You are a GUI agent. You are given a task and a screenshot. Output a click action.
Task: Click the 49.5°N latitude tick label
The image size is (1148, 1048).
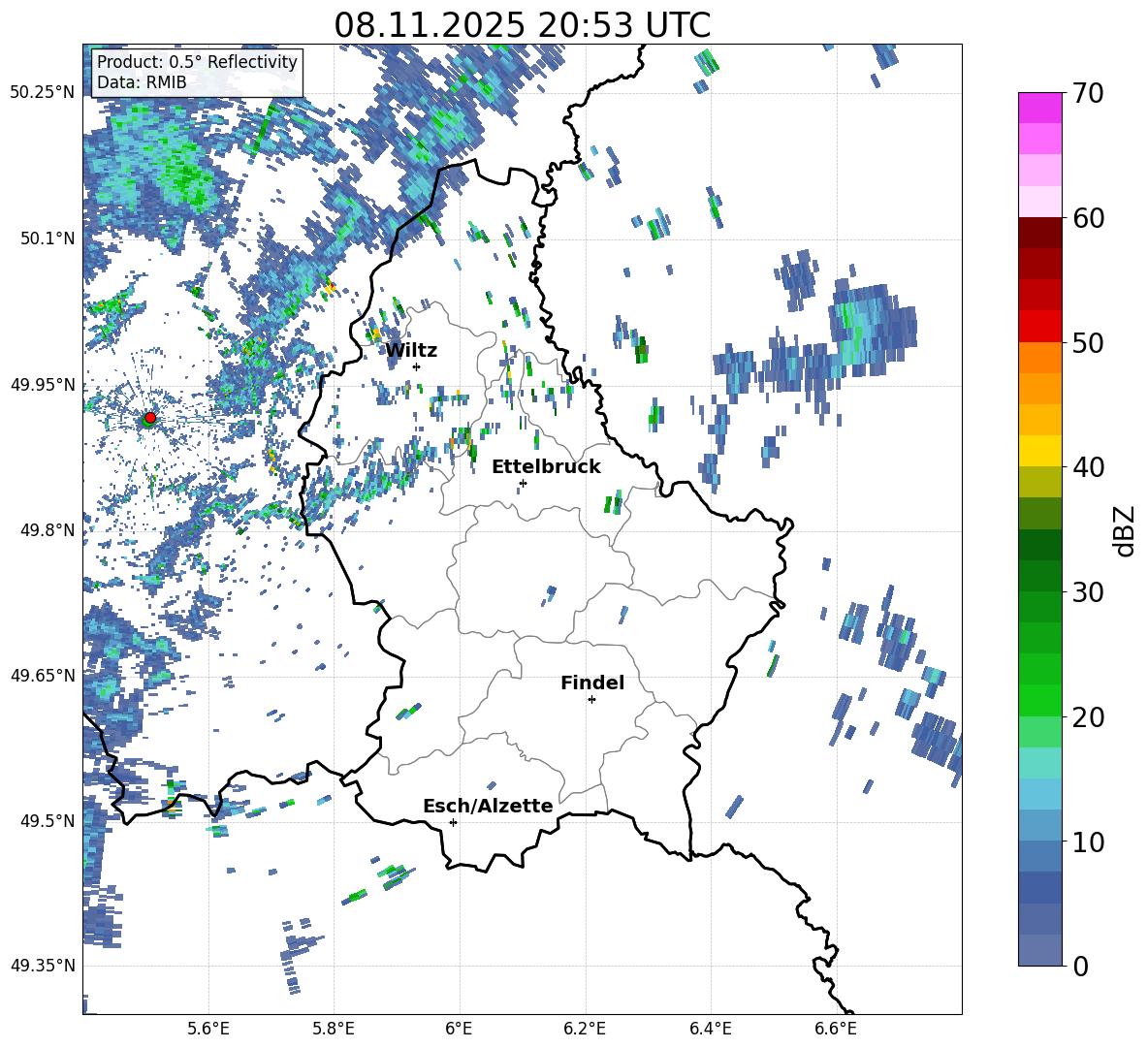pos(47,820)
